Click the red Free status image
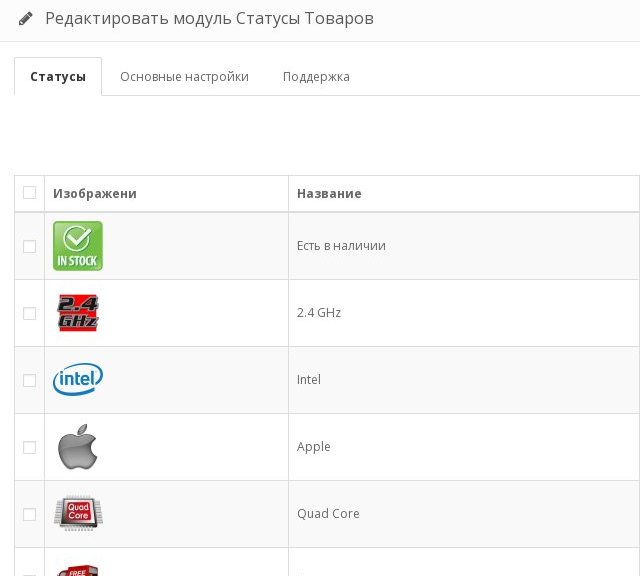The image size is (640, 576). point(78,570)
